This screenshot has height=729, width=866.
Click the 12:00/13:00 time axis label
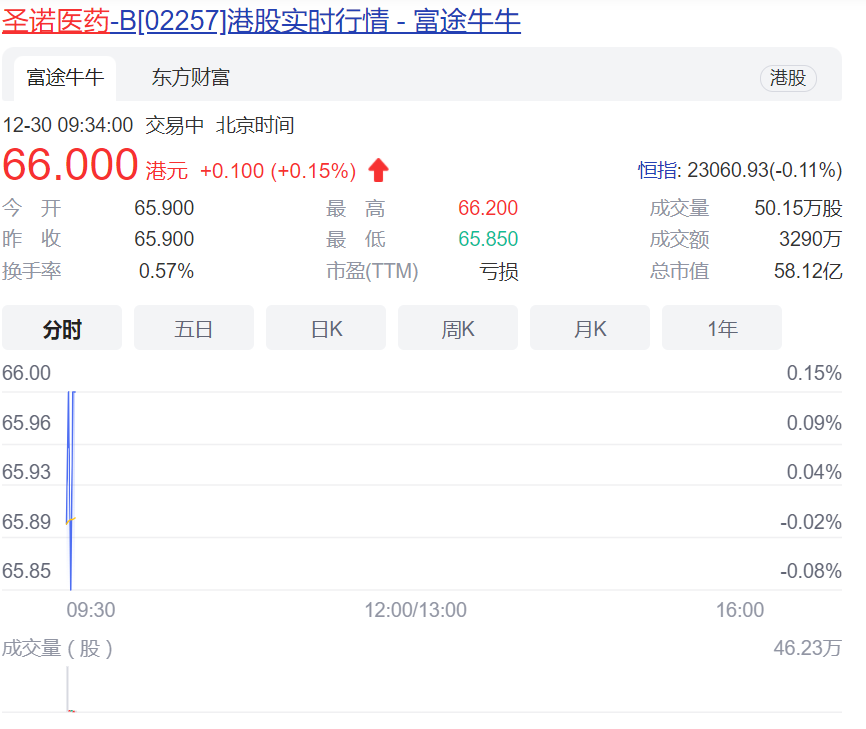click(x=415, y=610)
